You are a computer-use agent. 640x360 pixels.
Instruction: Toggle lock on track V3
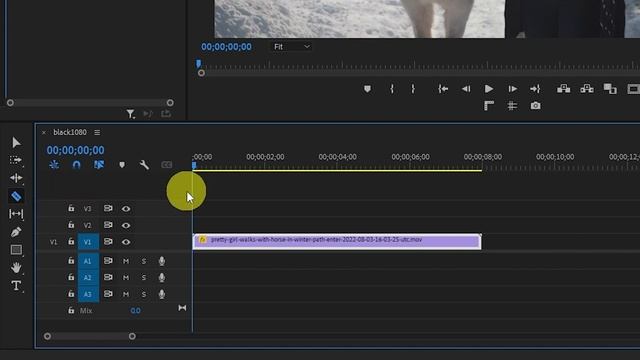coord(71,208)
